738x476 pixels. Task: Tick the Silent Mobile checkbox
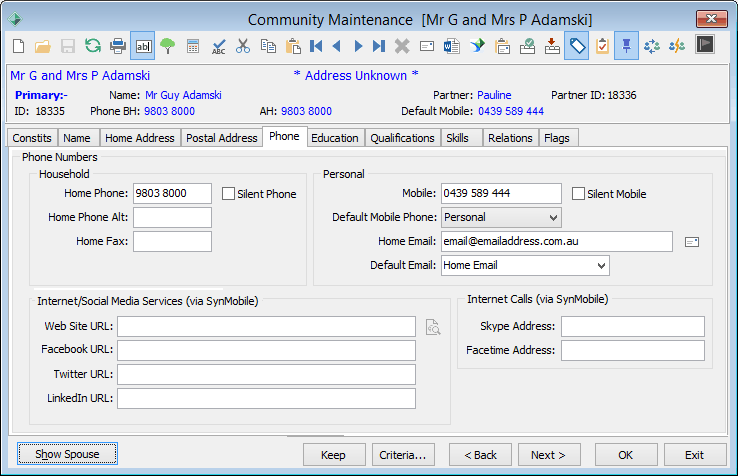click(578, 194)
